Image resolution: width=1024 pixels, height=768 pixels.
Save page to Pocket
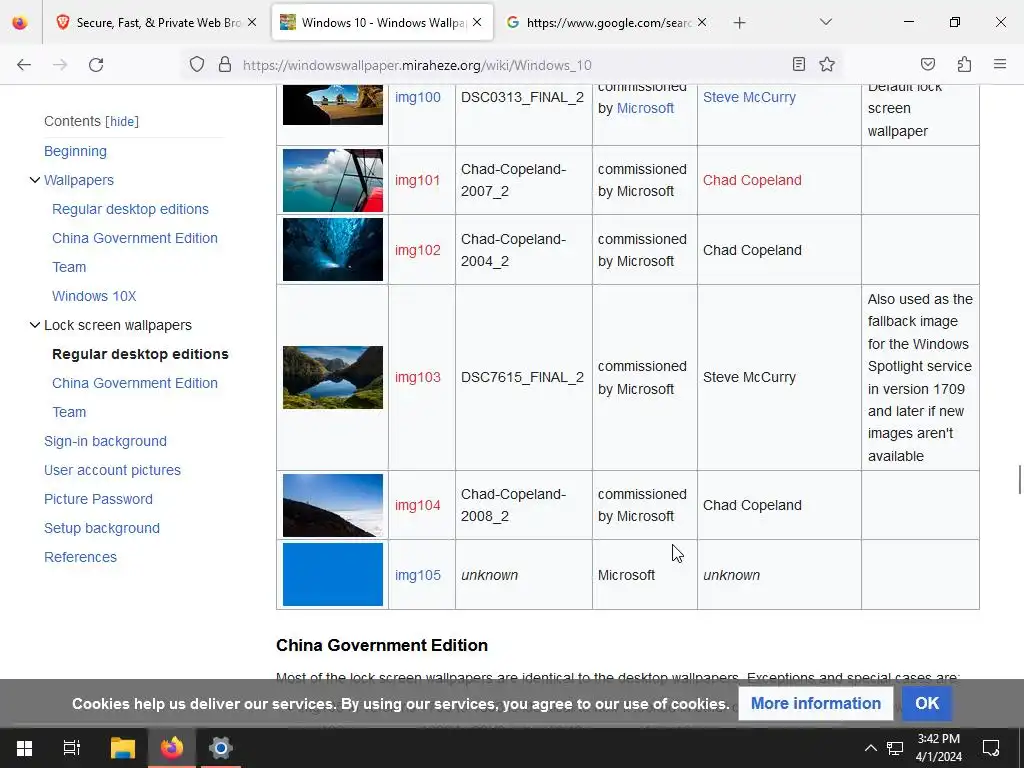927,64
